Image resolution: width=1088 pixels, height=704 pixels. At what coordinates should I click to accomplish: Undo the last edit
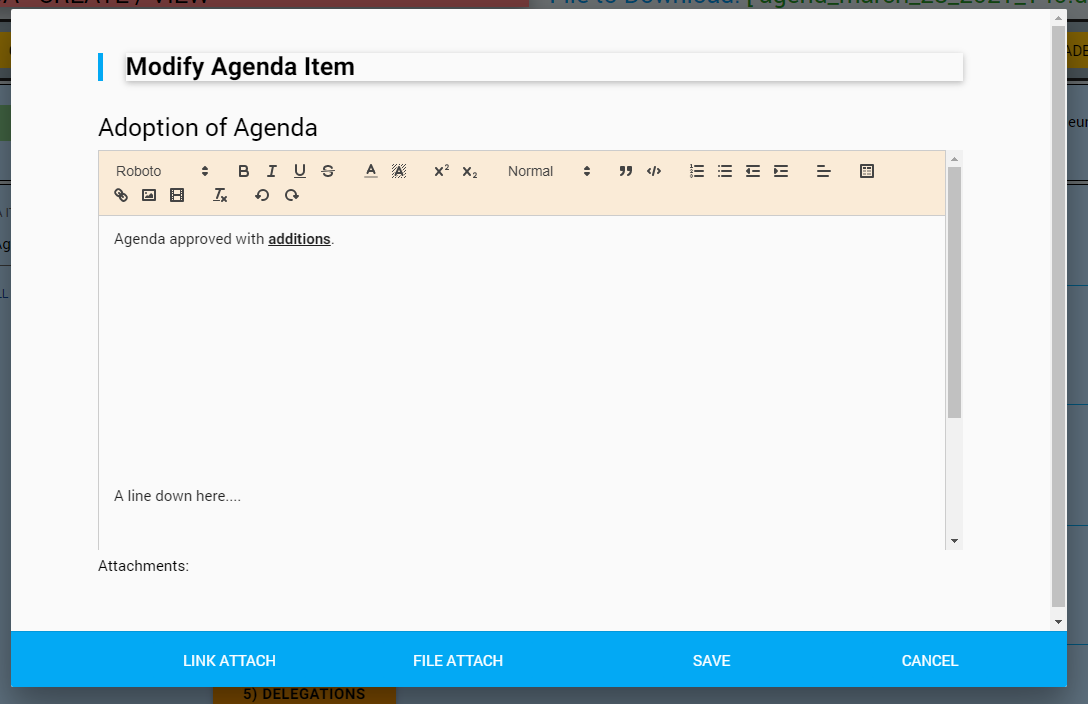(262, 196)
